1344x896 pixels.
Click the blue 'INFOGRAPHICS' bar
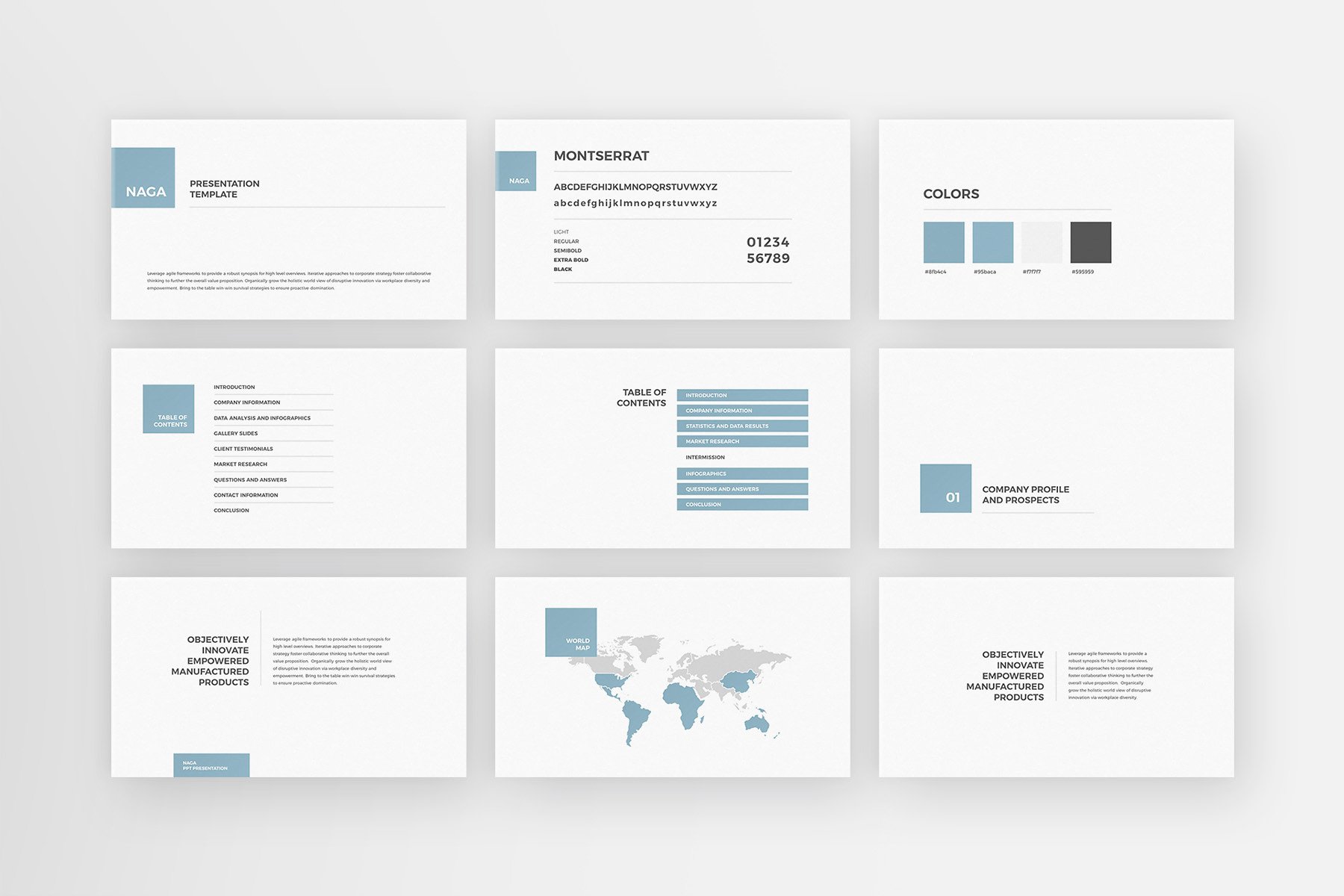(x=742, y=473)
